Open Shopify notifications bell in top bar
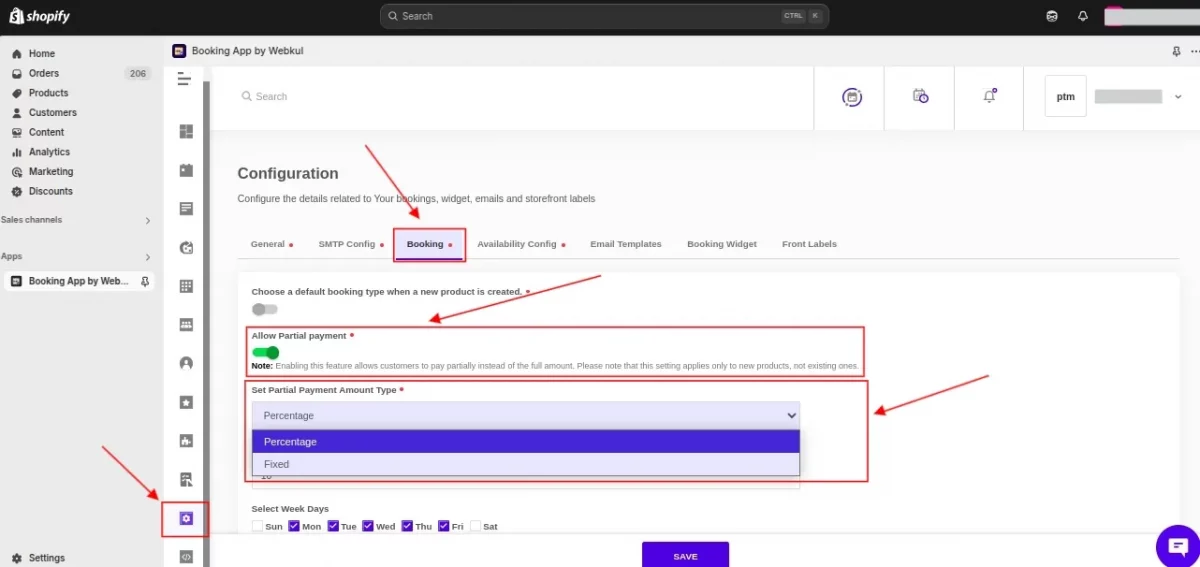The width and height of the screenshot is (1200, 567). [1083, 16]
